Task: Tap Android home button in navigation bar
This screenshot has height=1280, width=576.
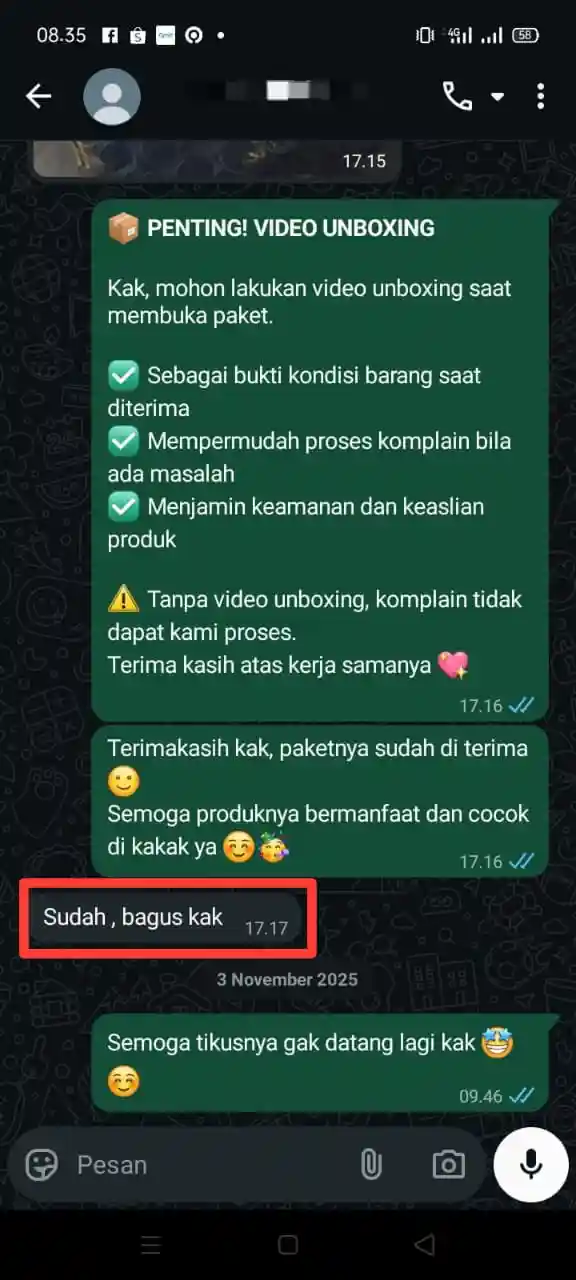Action: click(288, 1245)
